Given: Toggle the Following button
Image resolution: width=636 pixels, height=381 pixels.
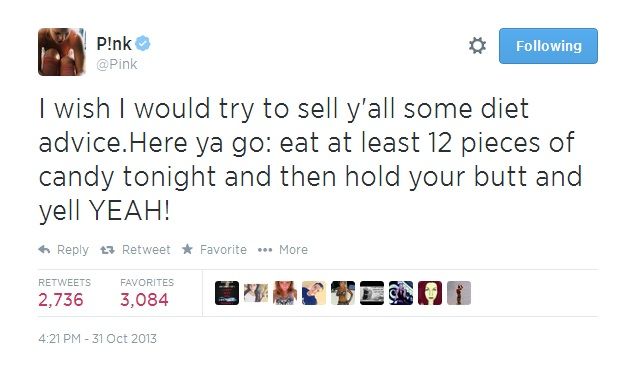Looking at the screenshot, I should (x=548, y=46).
